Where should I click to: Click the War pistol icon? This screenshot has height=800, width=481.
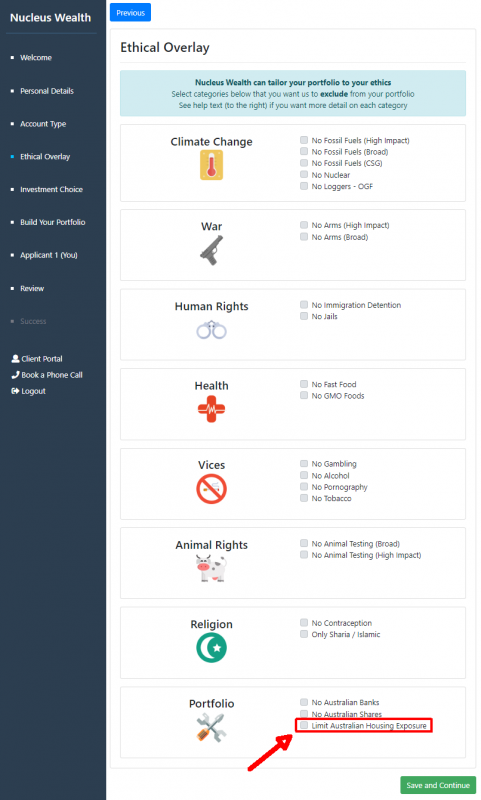point(211,251)
